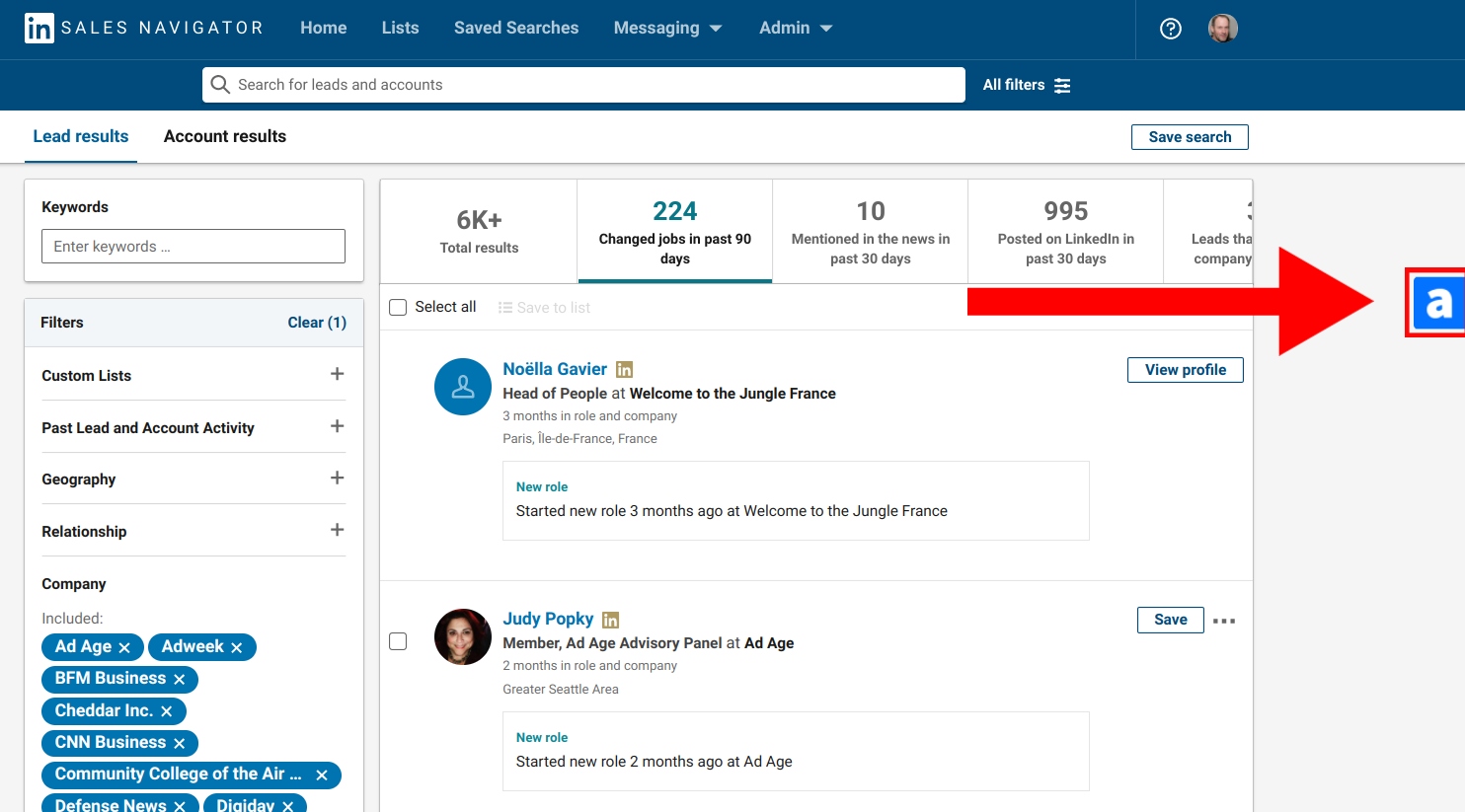Click Ad Age company in Judy's title
The image size is (1465, 812).
(x=769, y=643)
